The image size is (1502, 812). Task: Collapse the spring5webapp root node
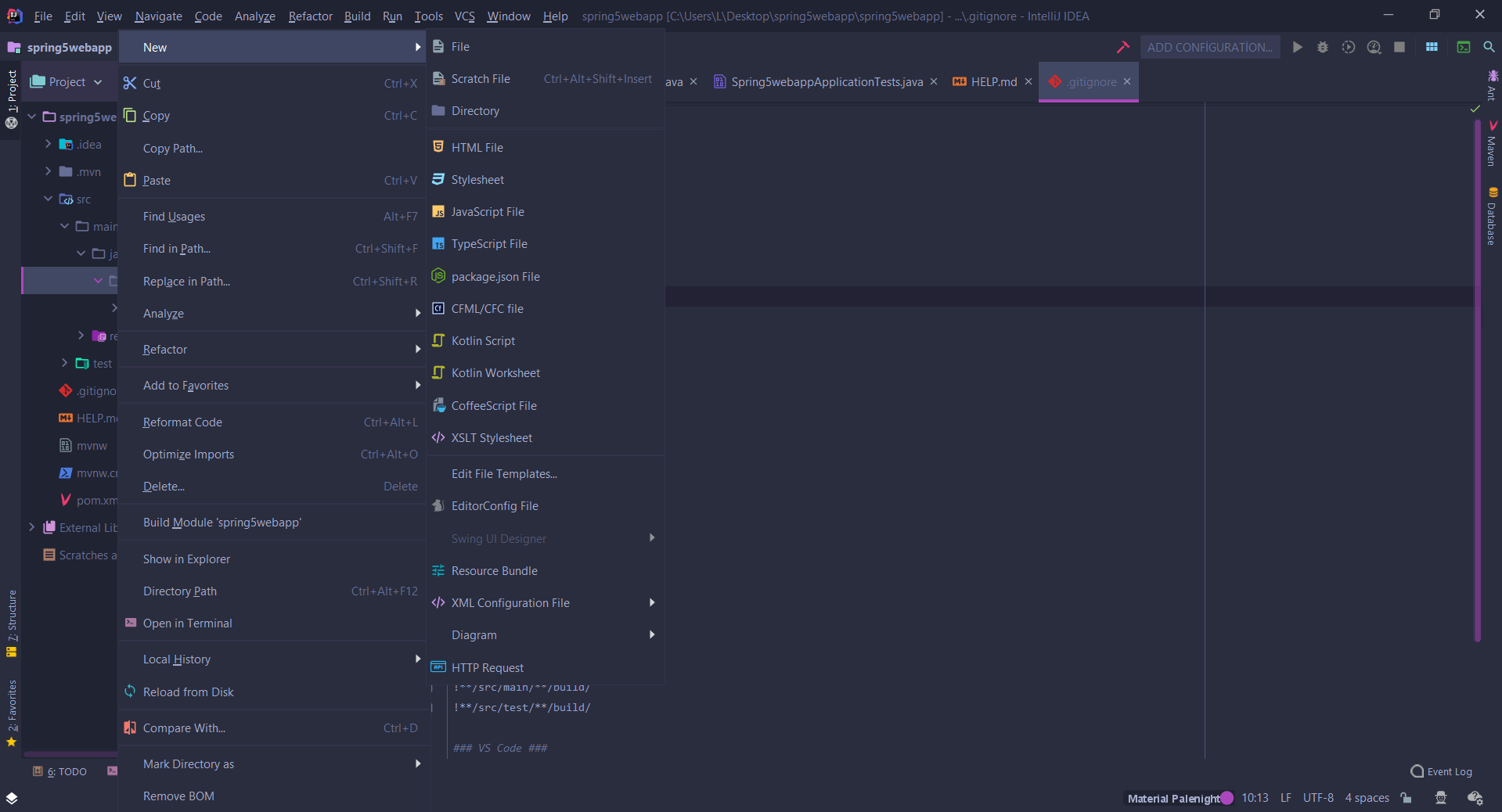31,117
